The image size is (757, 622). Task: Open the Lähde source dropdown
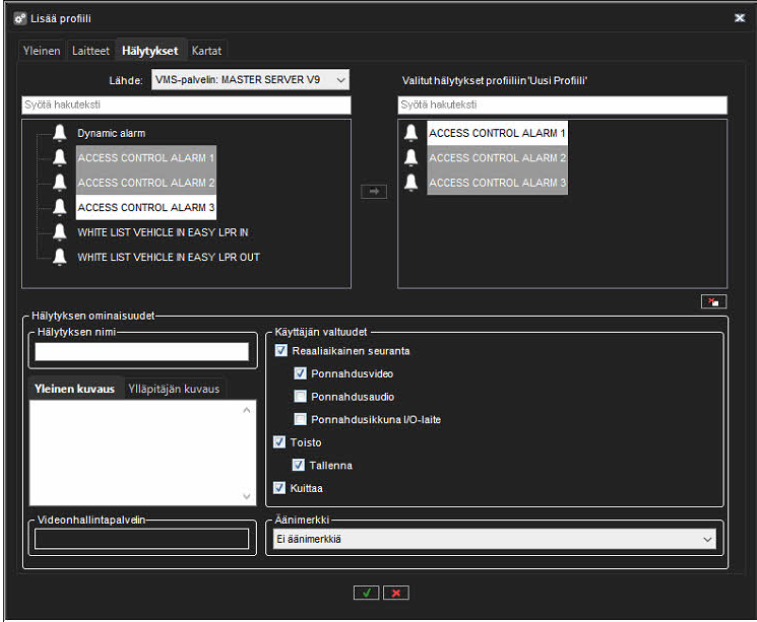point(249,80)
